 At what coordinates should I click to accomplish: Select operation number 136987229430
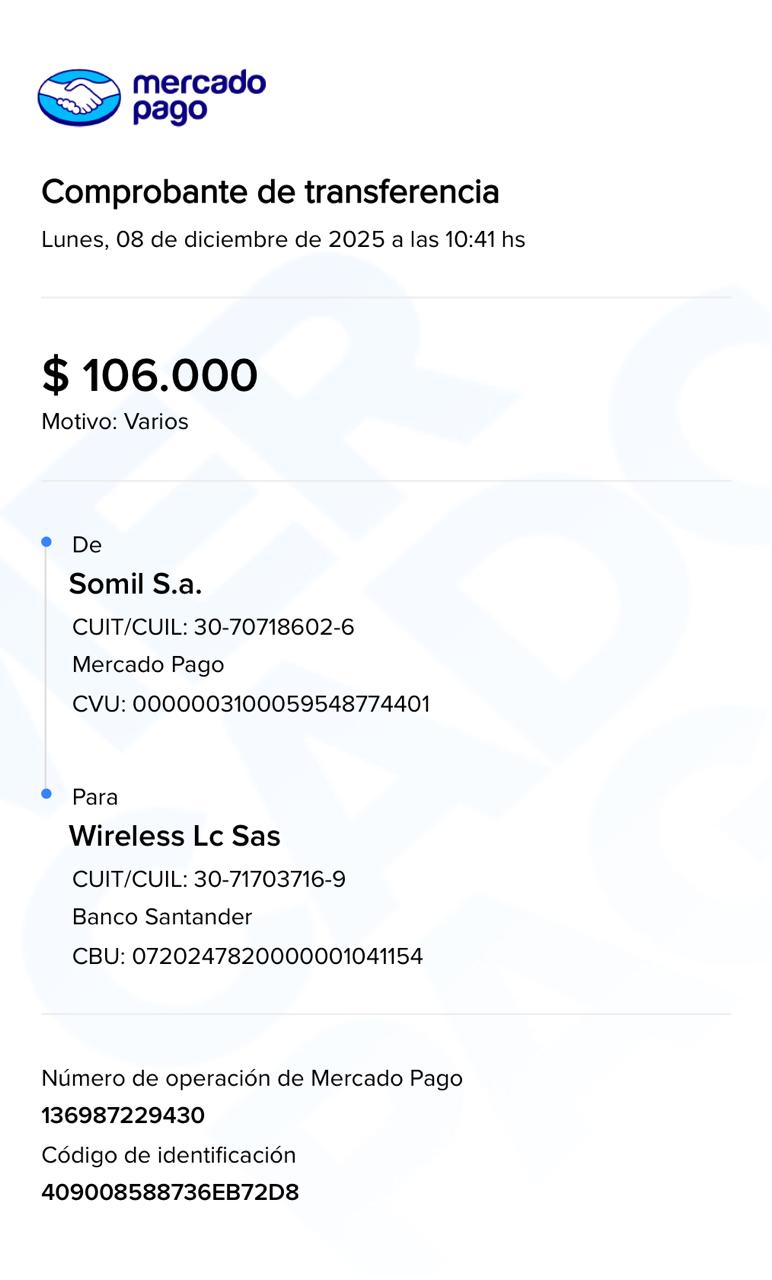[123, 1116]
